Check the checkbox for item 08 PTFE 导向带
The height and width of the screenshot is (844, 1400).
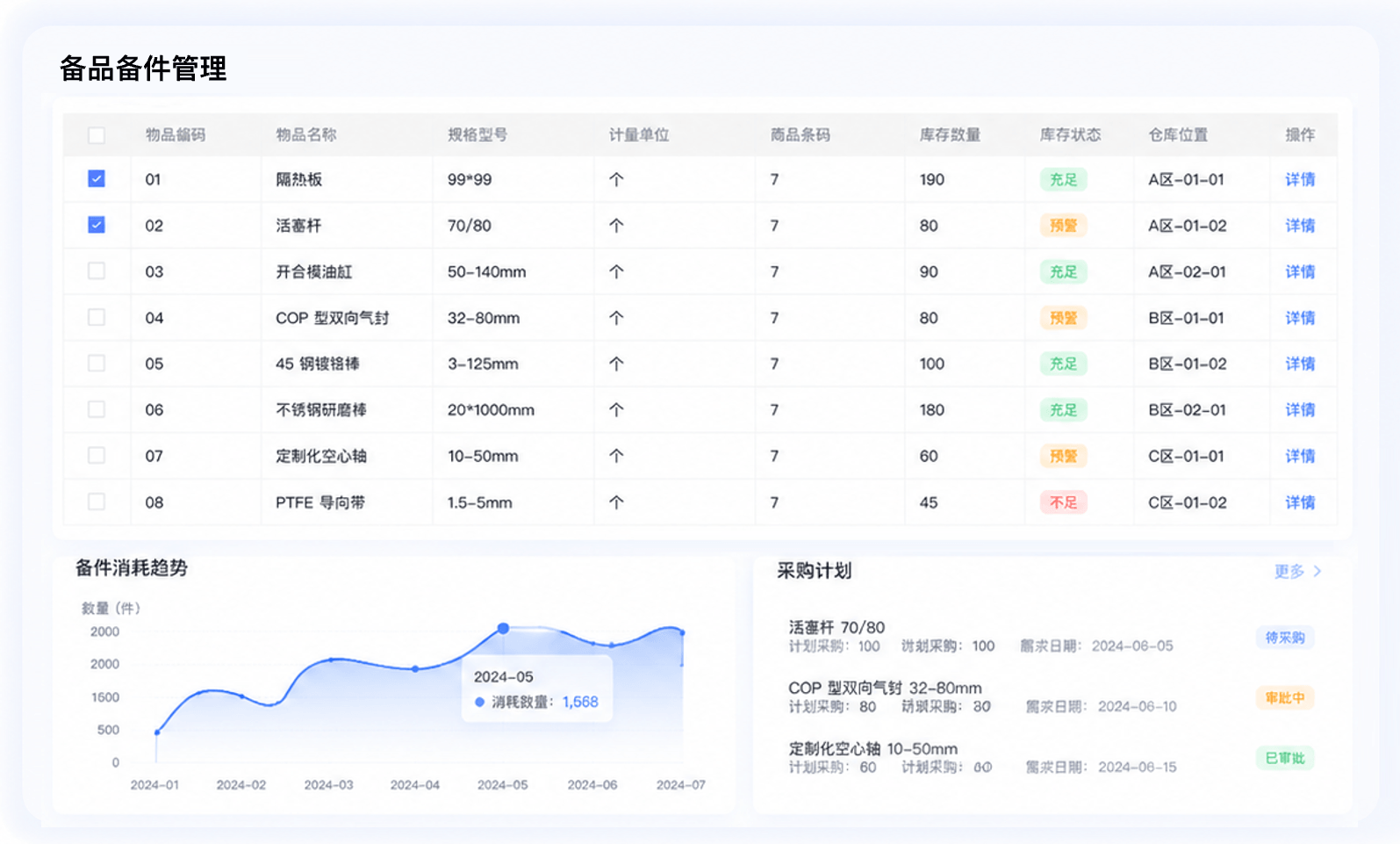pyautogui.click(x=97, y=501)
